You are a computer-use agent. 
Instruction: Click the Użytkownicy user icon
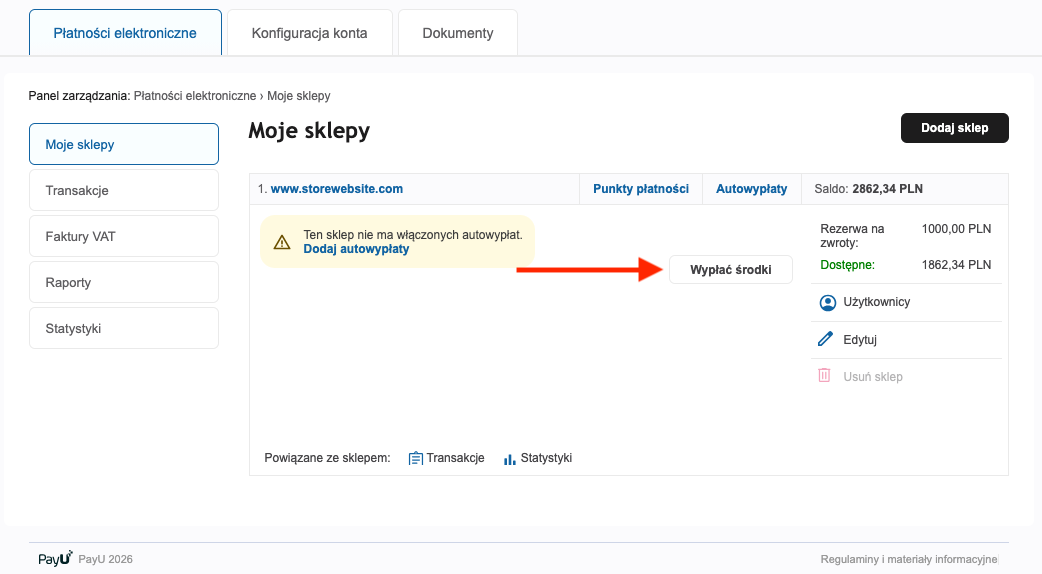(x=826, y=302)
